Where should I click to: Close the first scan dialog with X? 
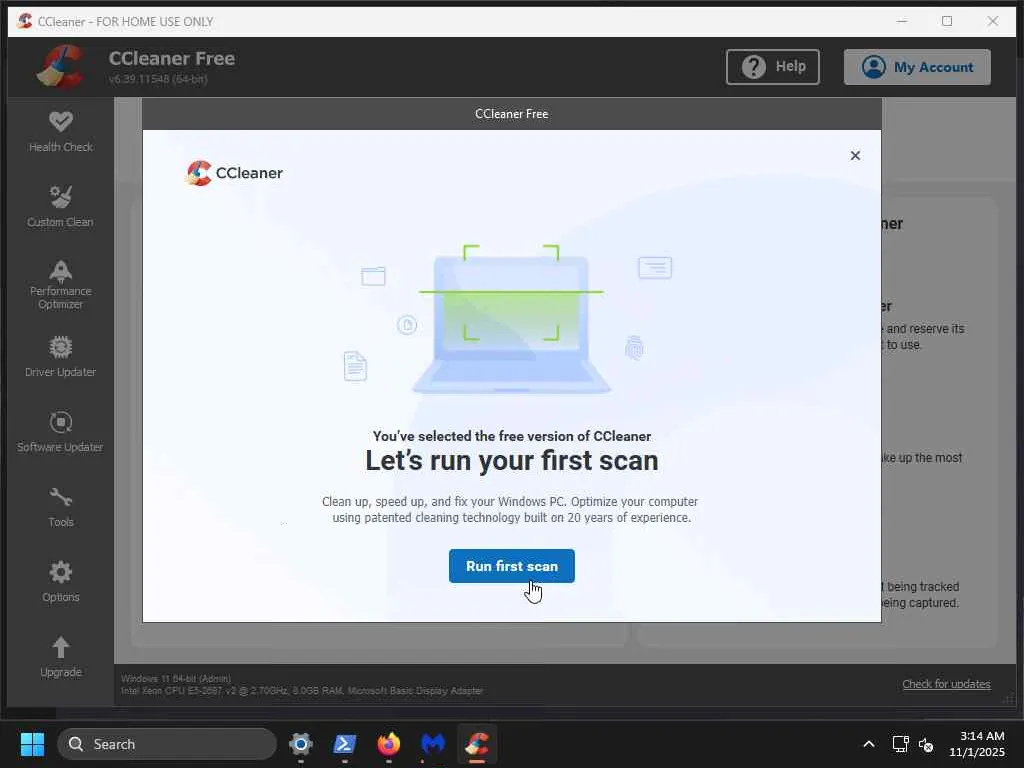coord(855,155)
